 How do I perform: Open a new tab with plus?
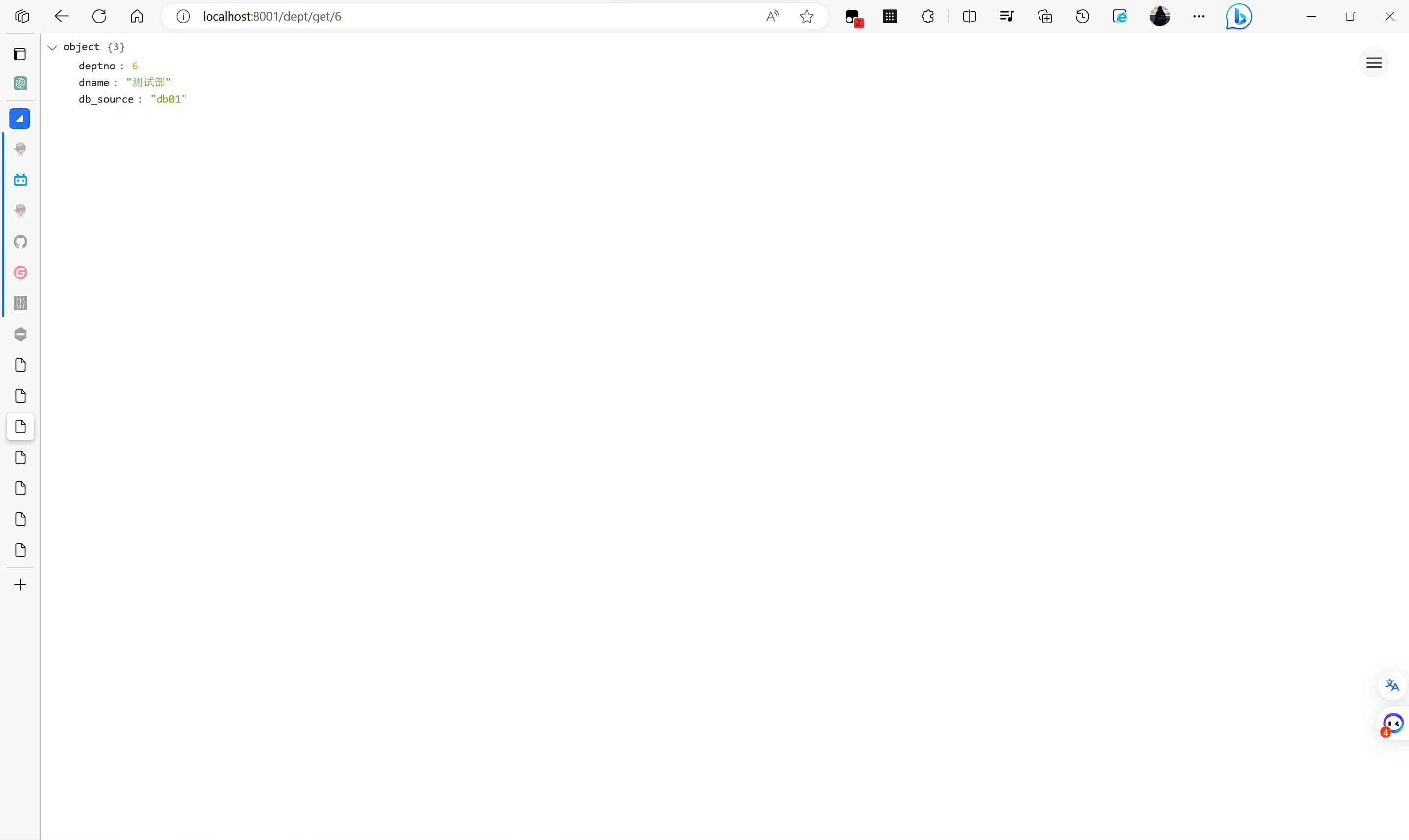click(x=21, y=585)
